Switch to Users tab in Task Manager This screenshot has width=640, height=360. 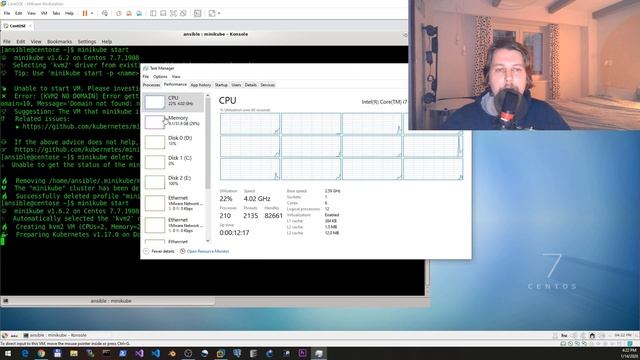236,85
